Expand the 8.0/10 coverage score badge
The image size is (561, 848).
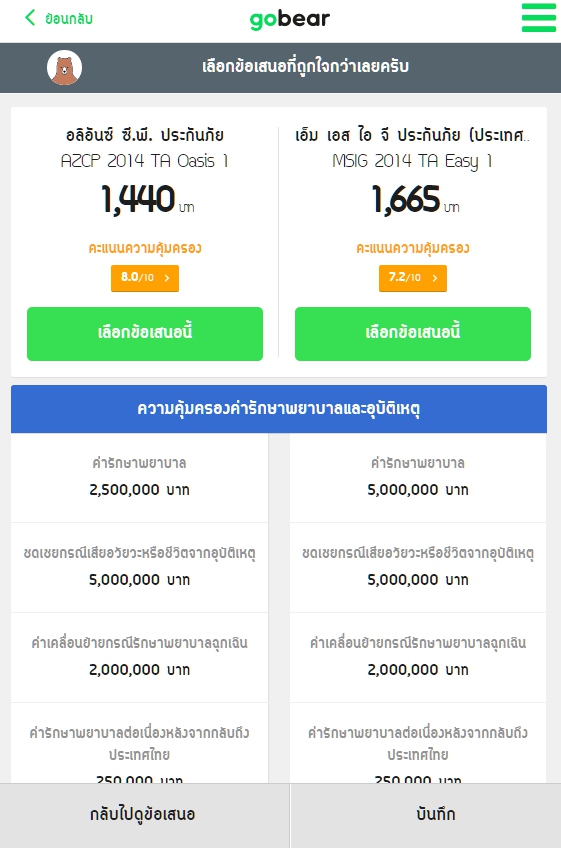point(145,278)
